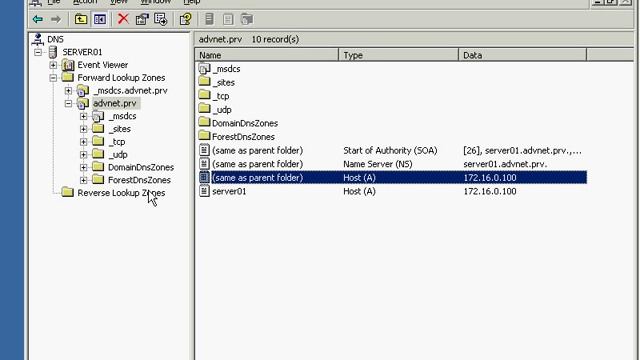Expand the _tcp tree node
640x360 pixels.
83,142
